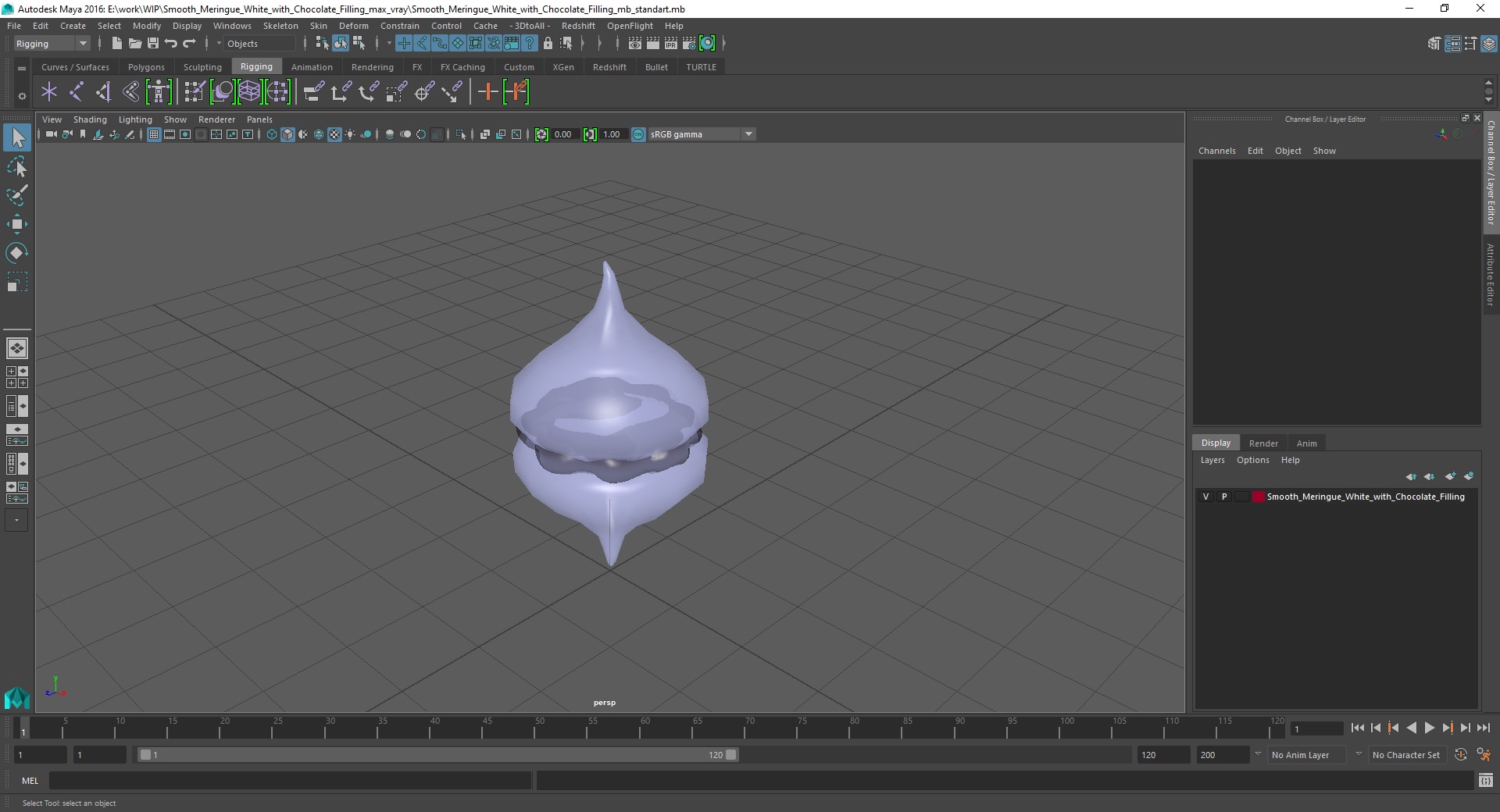1500x812 pixels.
Task: Create a Cluster deformer from shelf
Action: coord(277,92)
